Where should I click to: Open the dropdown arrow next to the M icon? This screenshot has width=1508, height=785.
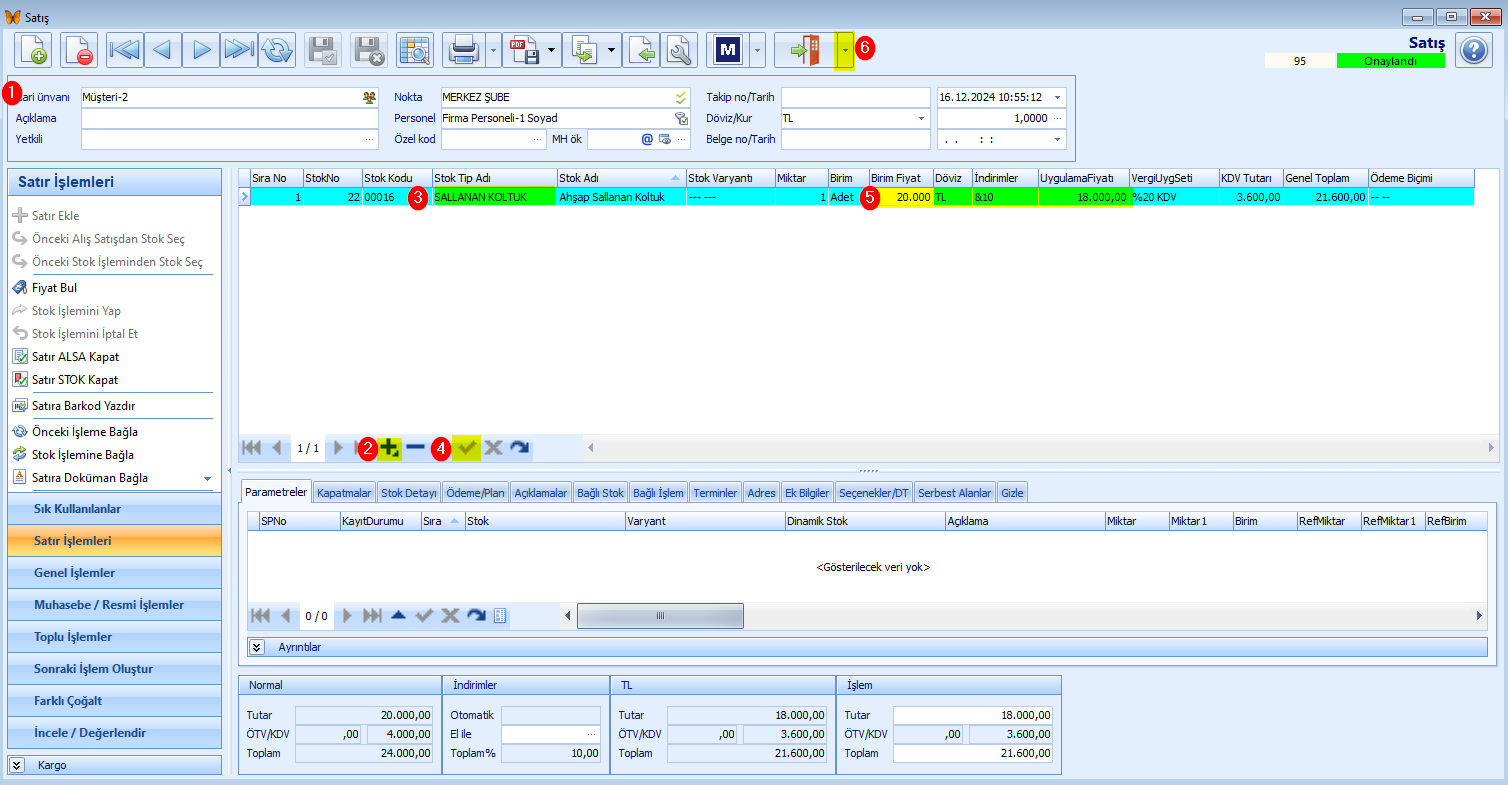(x=757, y=50)
